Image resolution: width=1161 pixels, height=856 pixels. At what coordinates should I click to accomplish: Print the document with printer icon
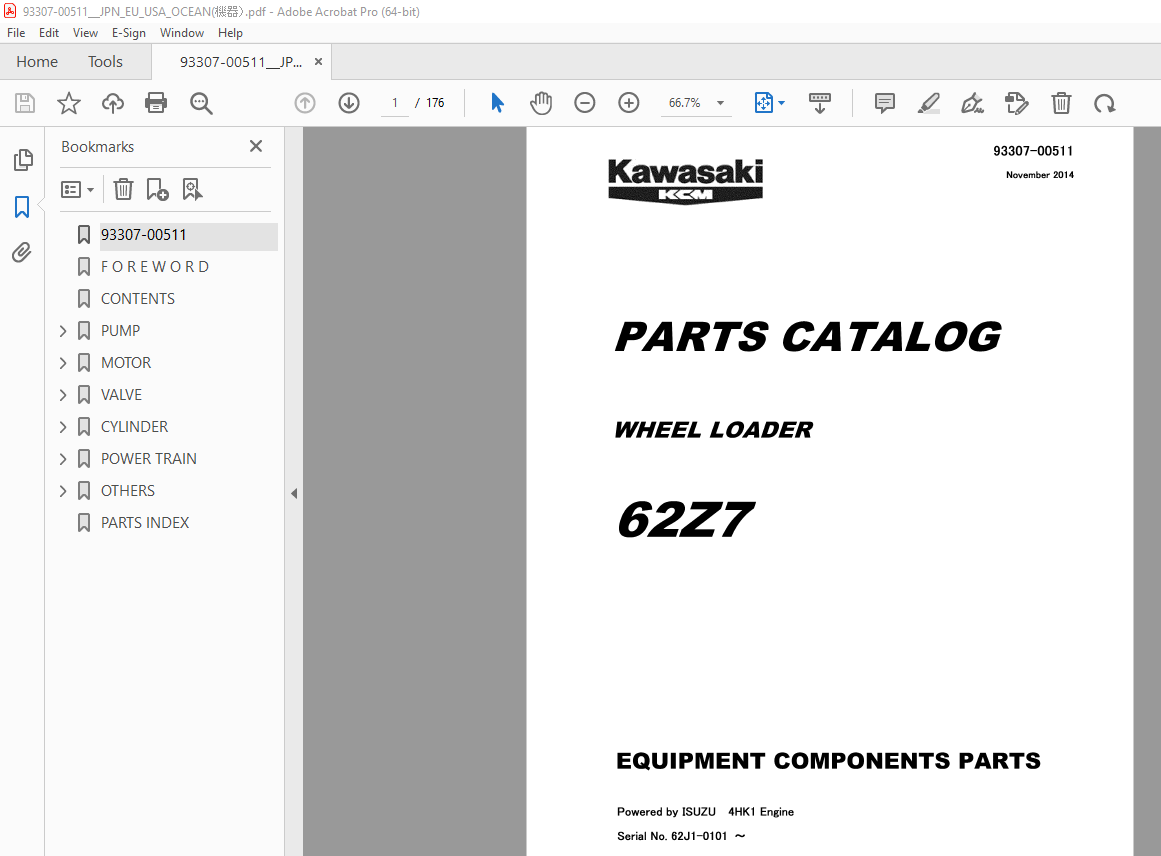coord(156,103)
